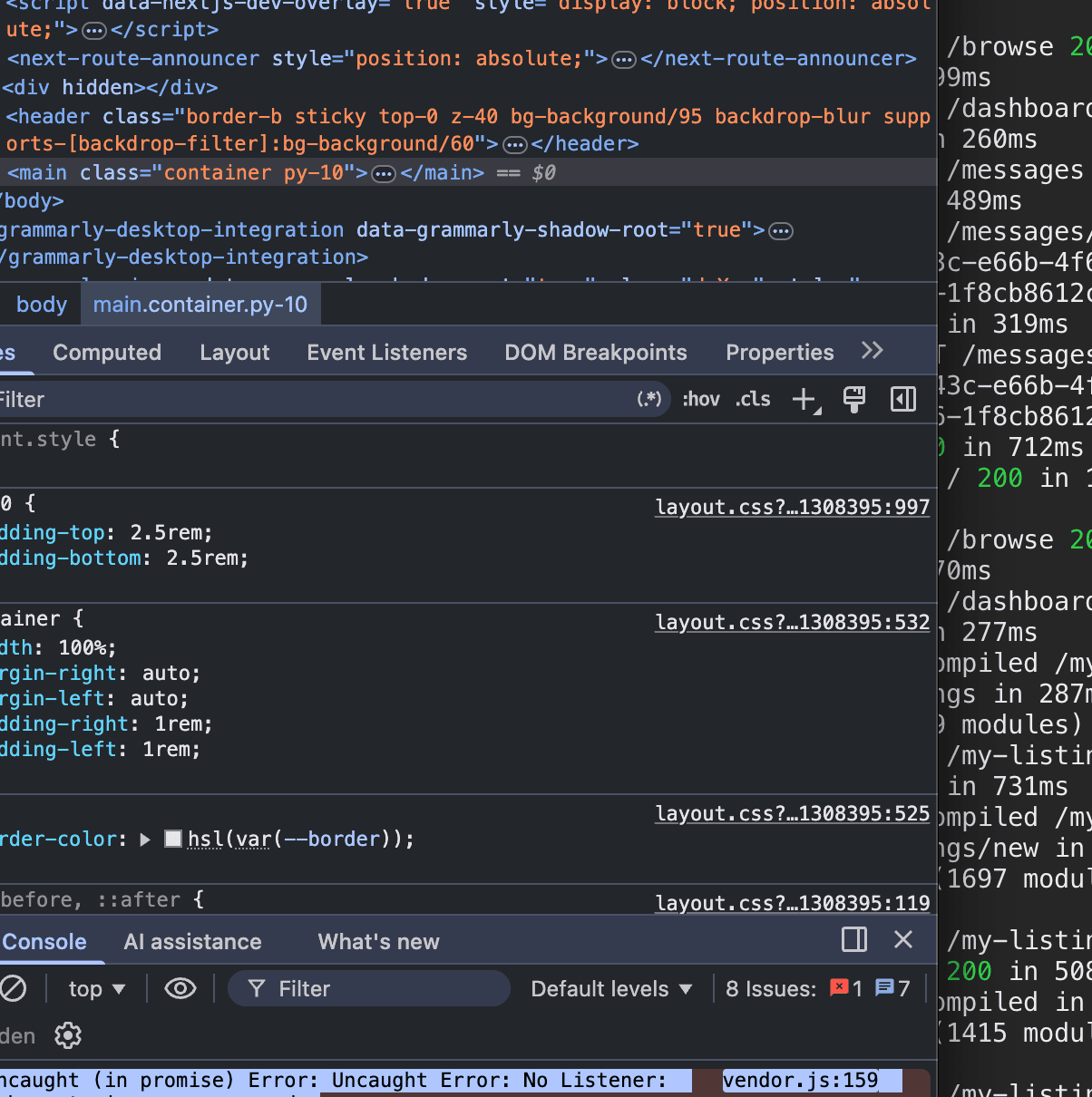Expand the collapsed script element ellipsis
This screenshot has height=1097, width=1092.
pos(94,31)
